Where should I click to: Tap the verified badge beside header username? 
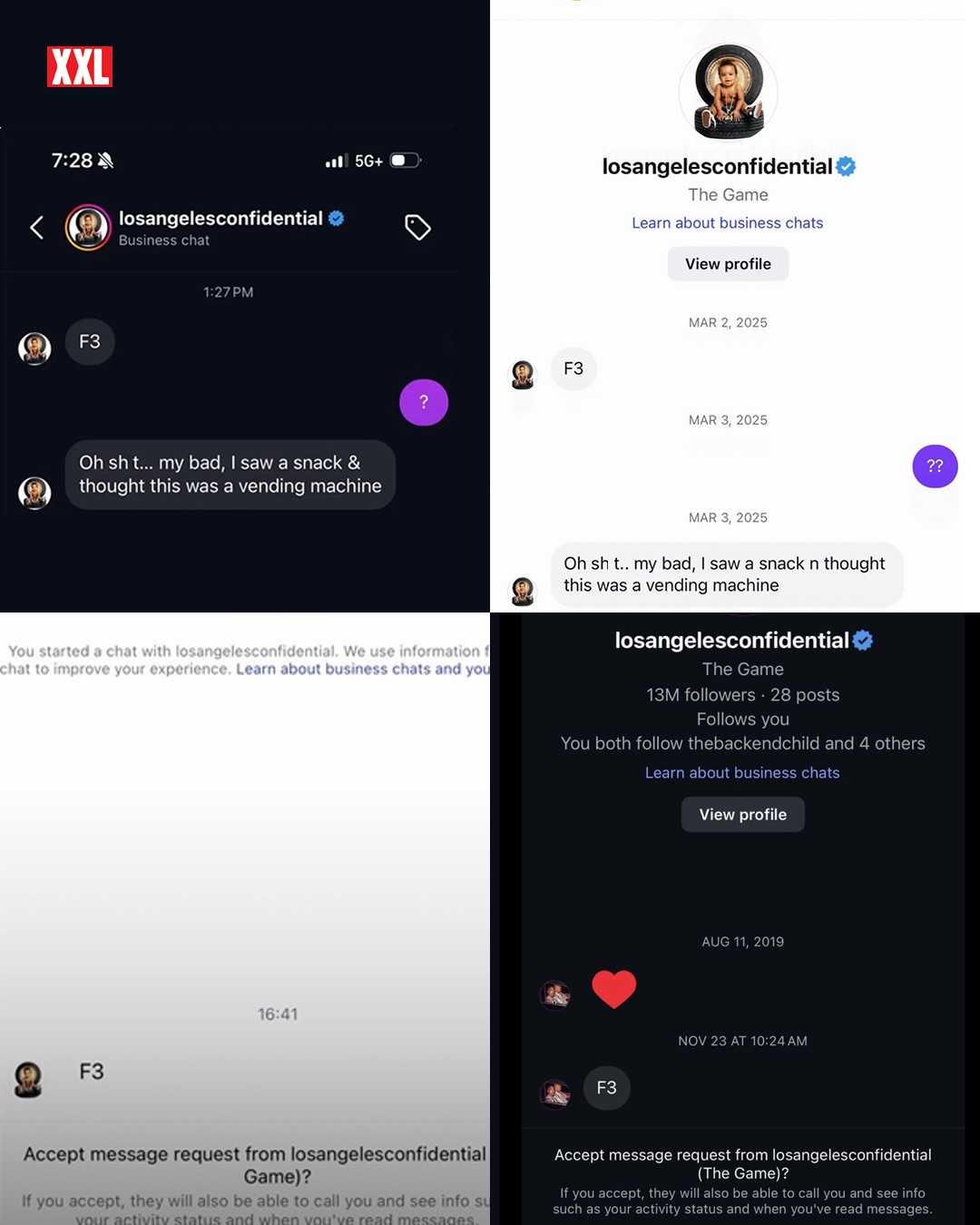(x=337, y=218)
